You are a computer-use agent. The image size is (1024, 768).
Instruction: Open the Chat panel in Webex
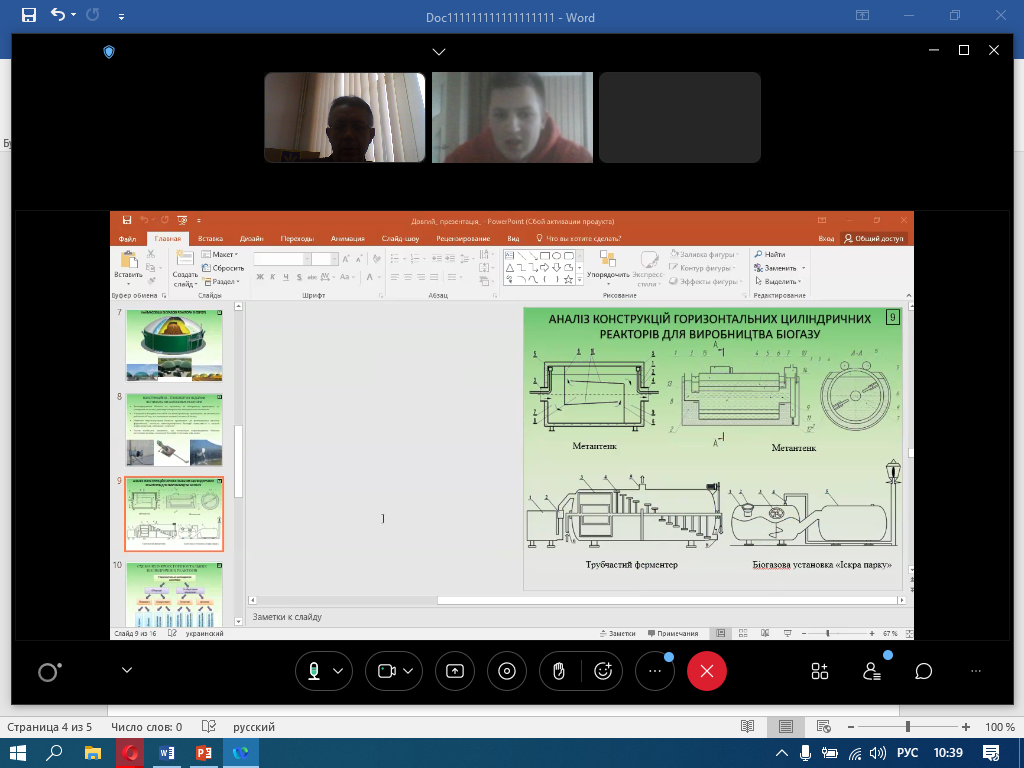pyautogui.click(x=923, y=671)
